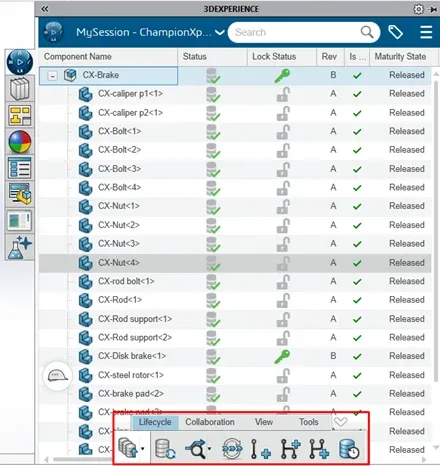Open the flask with sparkles side tab
Image resolution: width=440 pixels, height=466 pixels.
20,247
